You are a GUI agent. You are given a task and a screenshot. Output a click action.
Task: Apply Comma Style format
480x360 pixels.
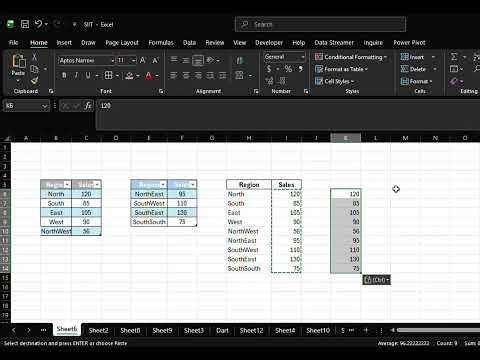[301, 69]
